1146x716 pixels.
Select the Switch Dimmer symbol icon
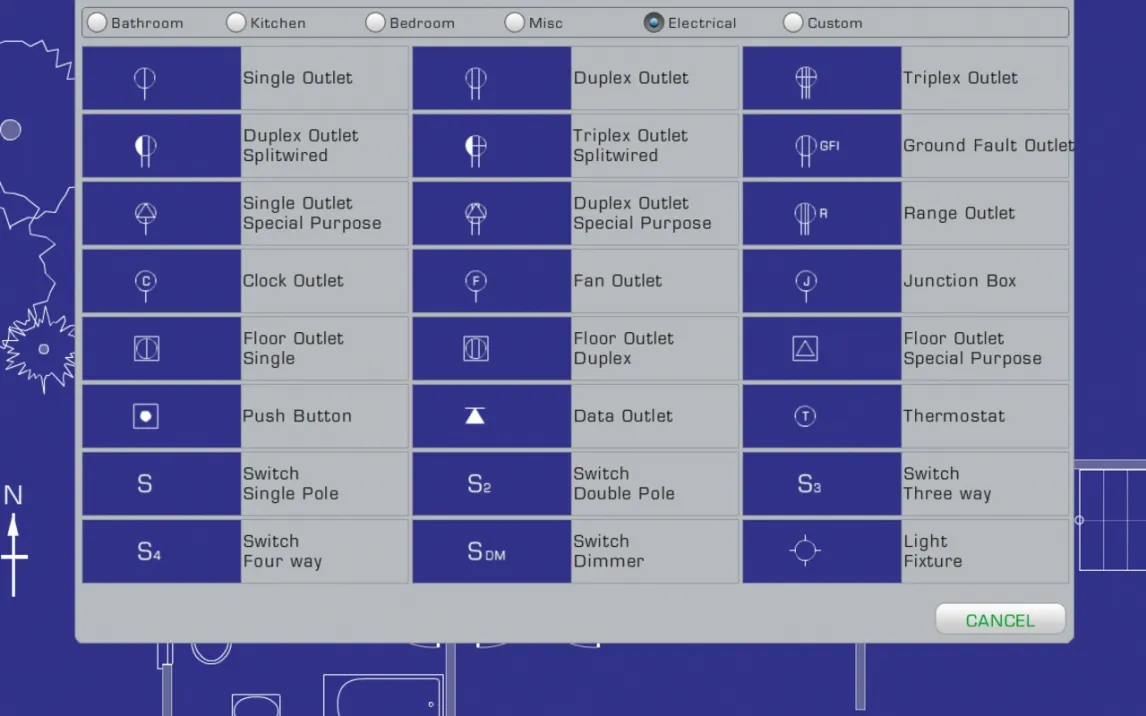[x=486, y=552]
